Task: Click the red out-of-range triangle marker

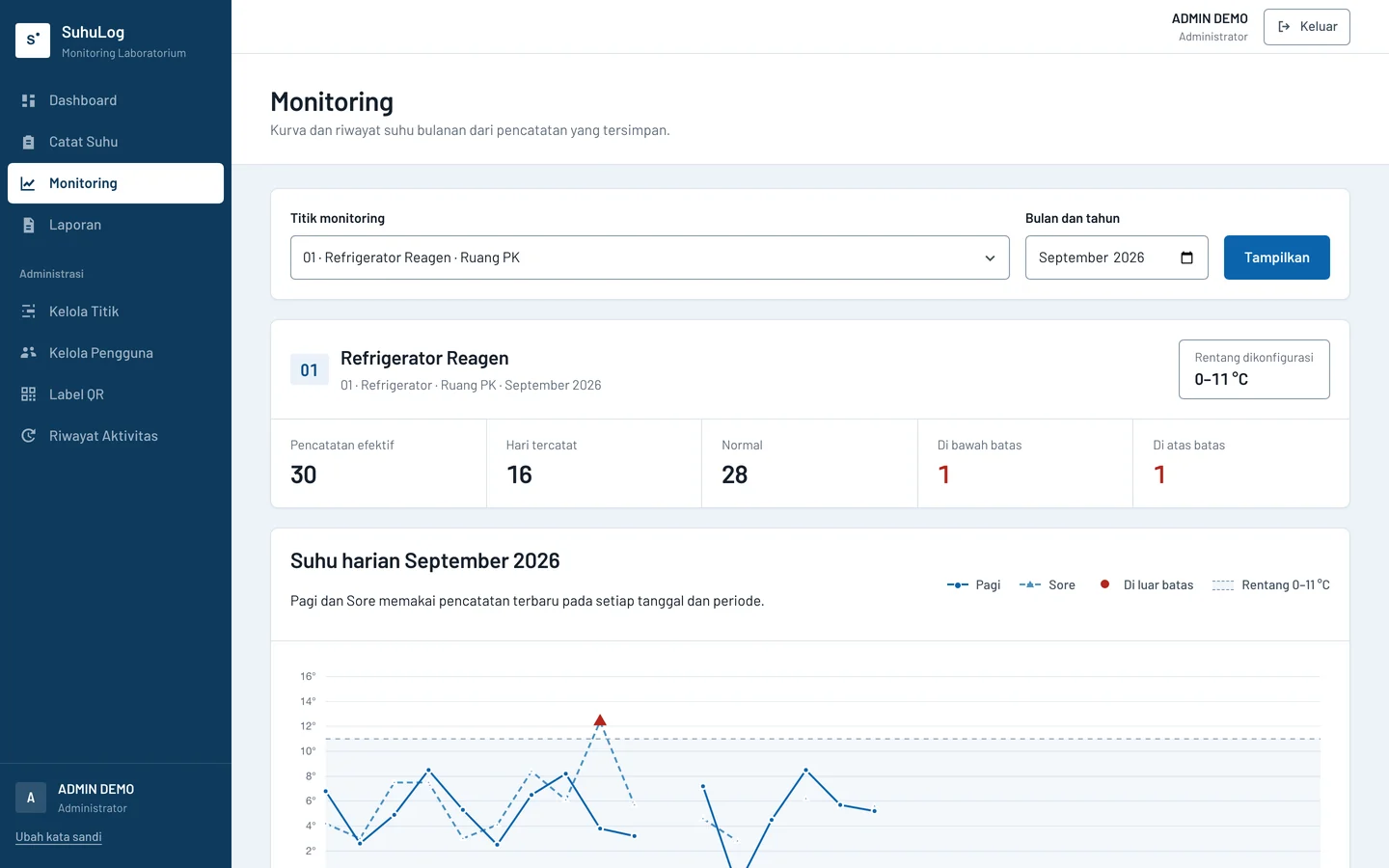Action: coord(600,720)
